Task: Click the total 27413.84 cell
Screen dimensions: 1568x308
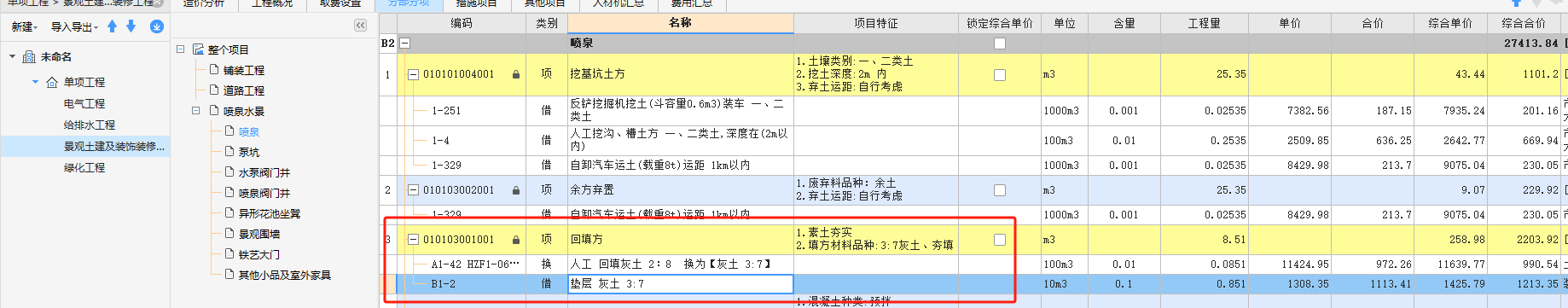Action: pyautogui.click(x=1530, y=43)
